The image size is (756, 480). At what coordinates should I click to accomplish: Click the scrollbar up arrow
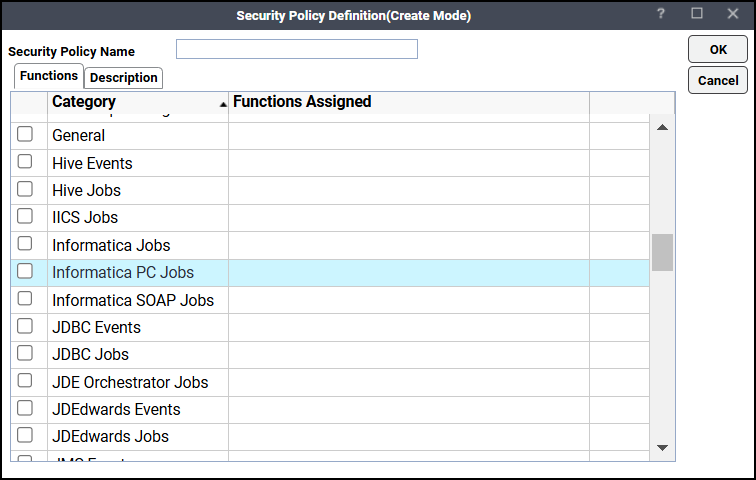coord(662,127)
